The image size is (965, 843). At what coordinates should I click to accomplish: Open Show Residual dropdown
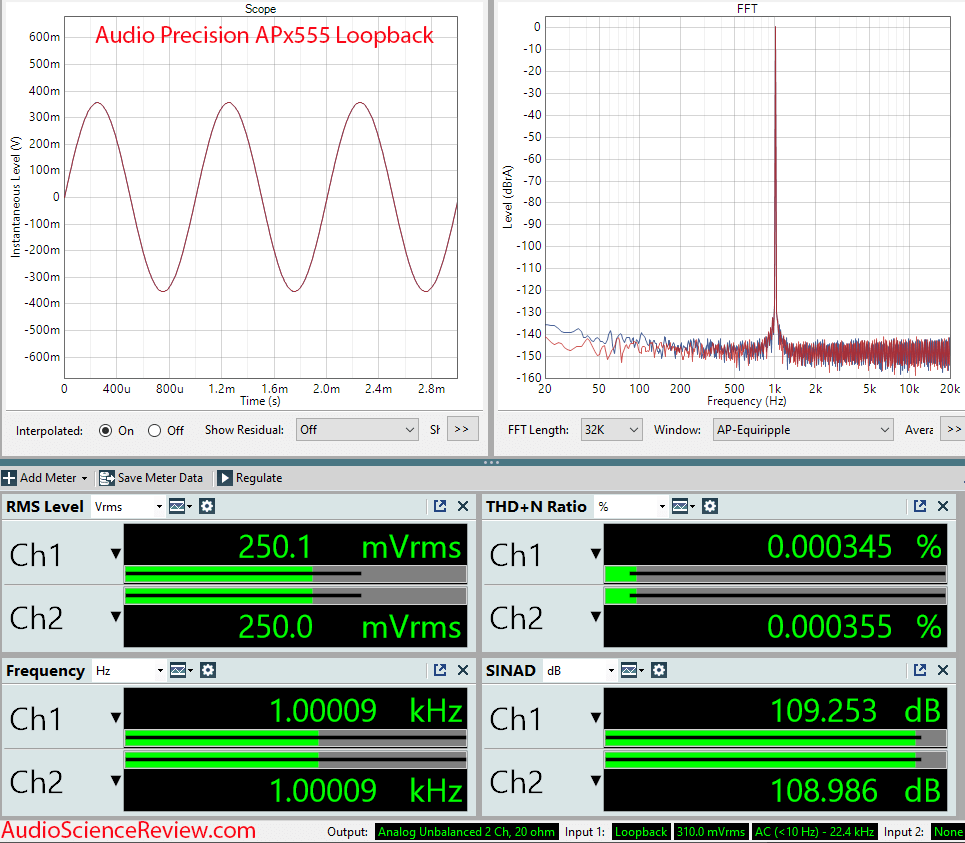[x=357, y=429]
